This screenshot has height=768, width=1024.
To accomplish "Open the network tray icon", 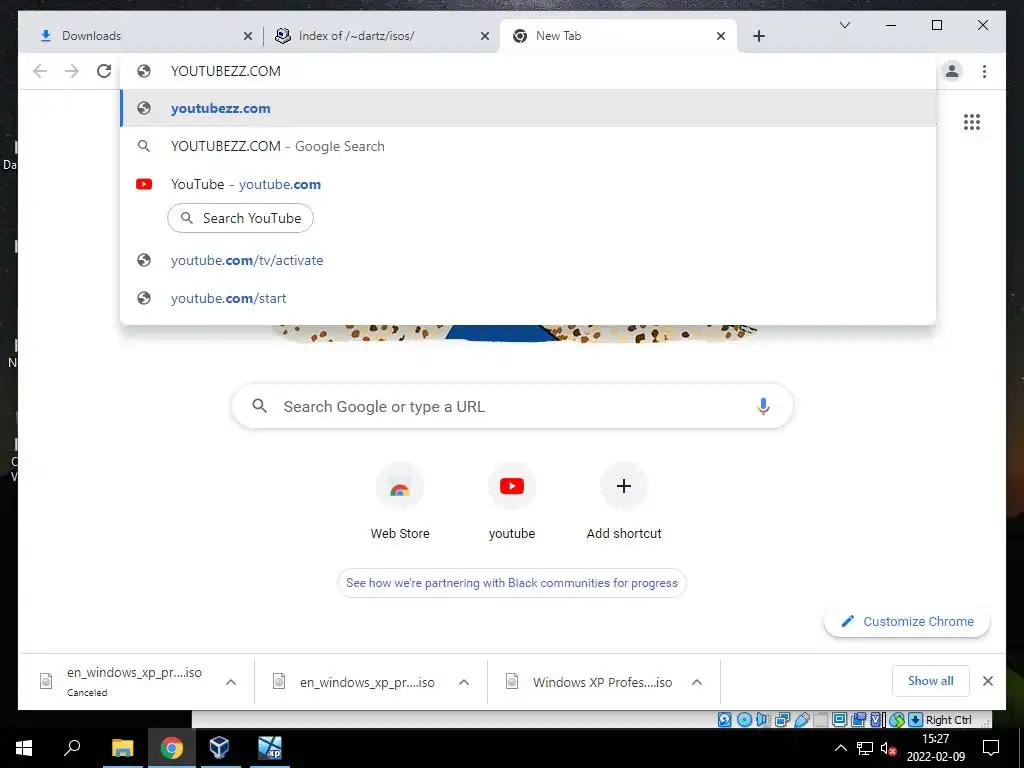I will click(x=865, y=748).
